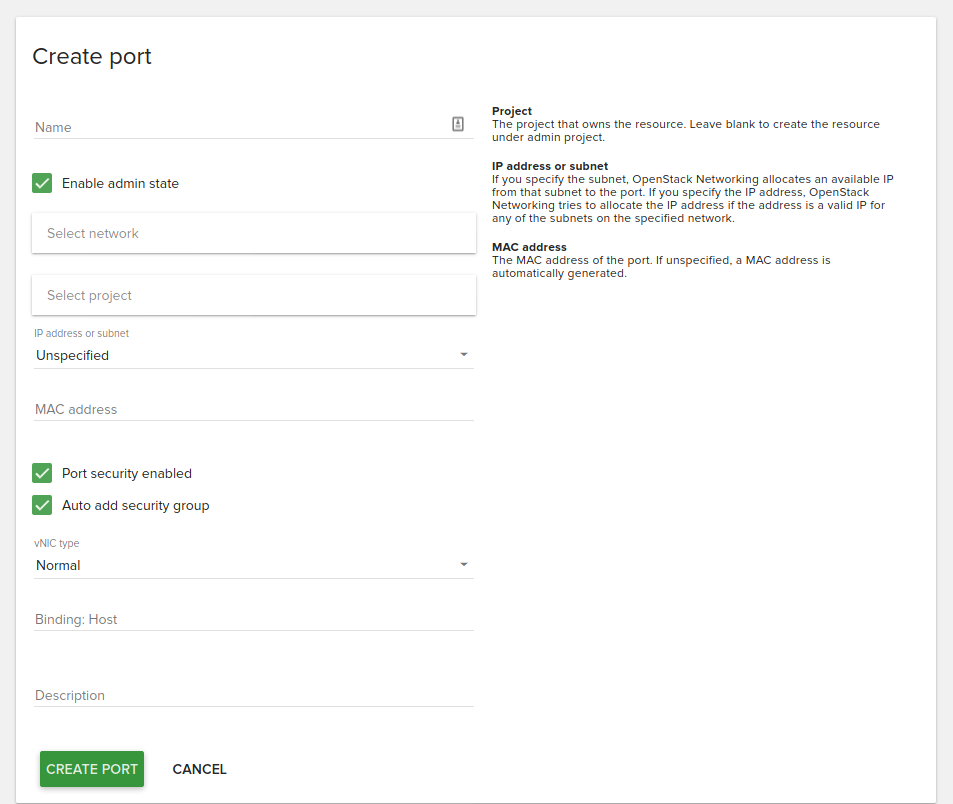Focus the MAC address input field
The image size is (953, 804).
tap(254, 409)
